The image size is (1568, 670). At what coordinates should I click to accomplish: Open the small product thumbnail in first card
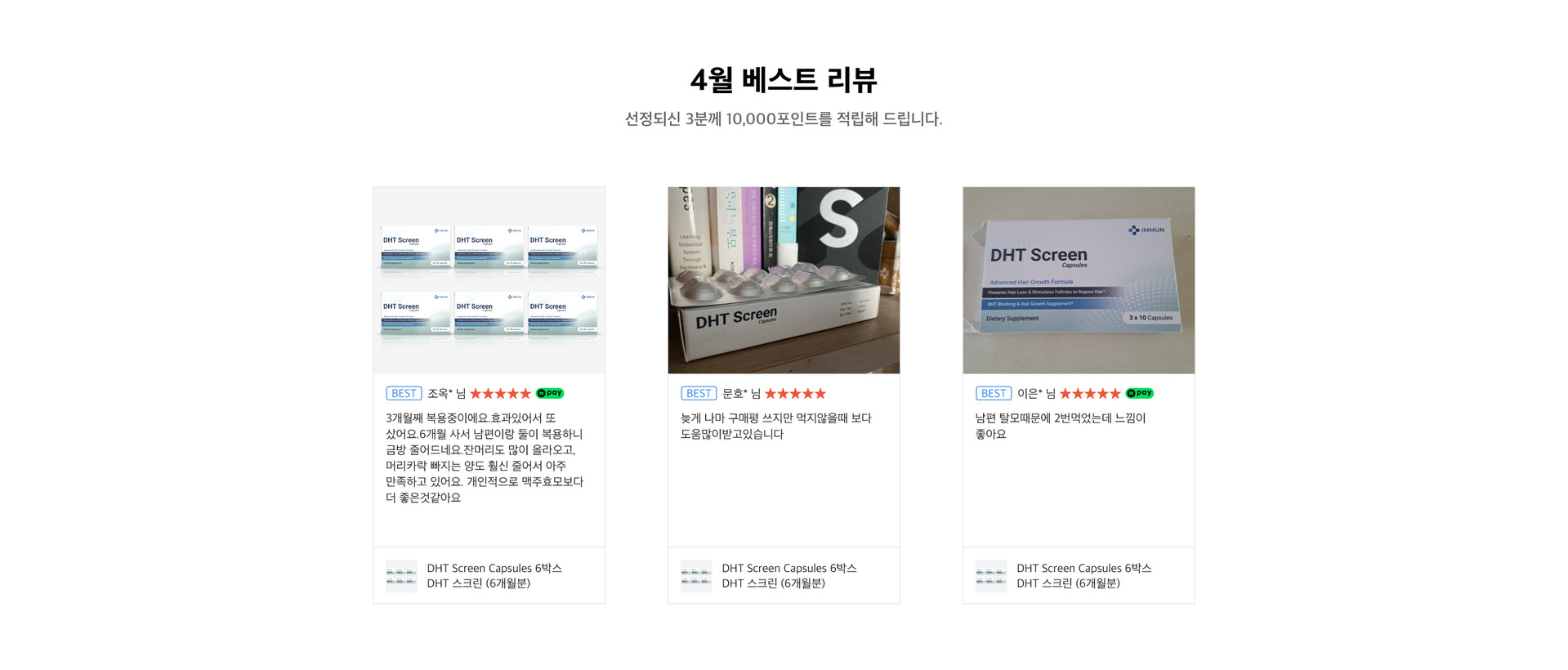pos(401,576)
